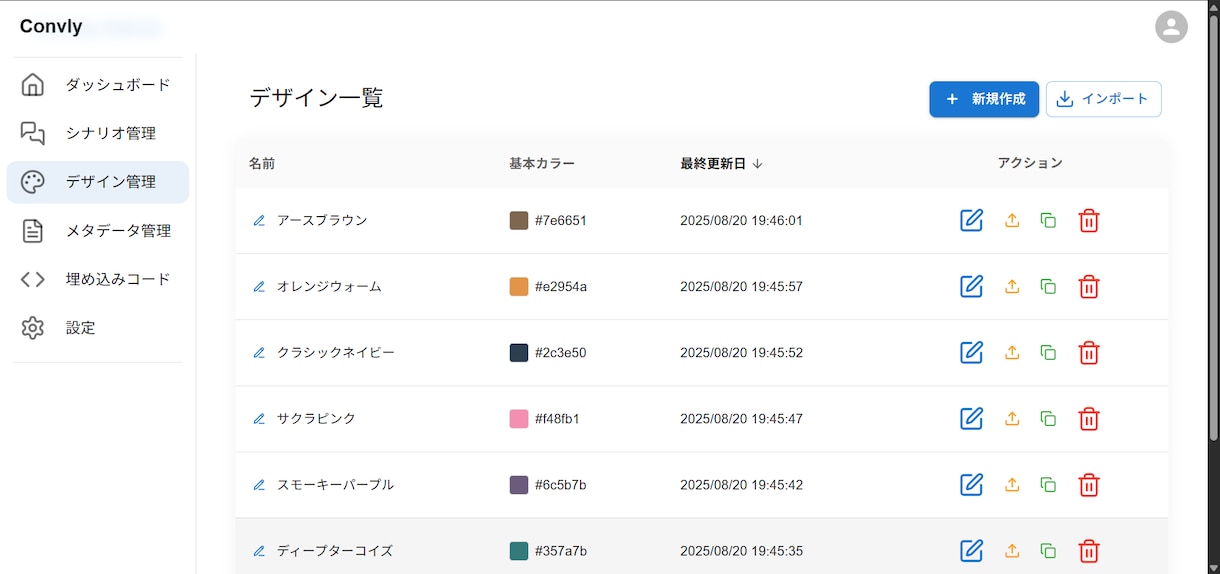
Task: Rename スモーキーパープル with pencil icon
Action: point(259,484)
